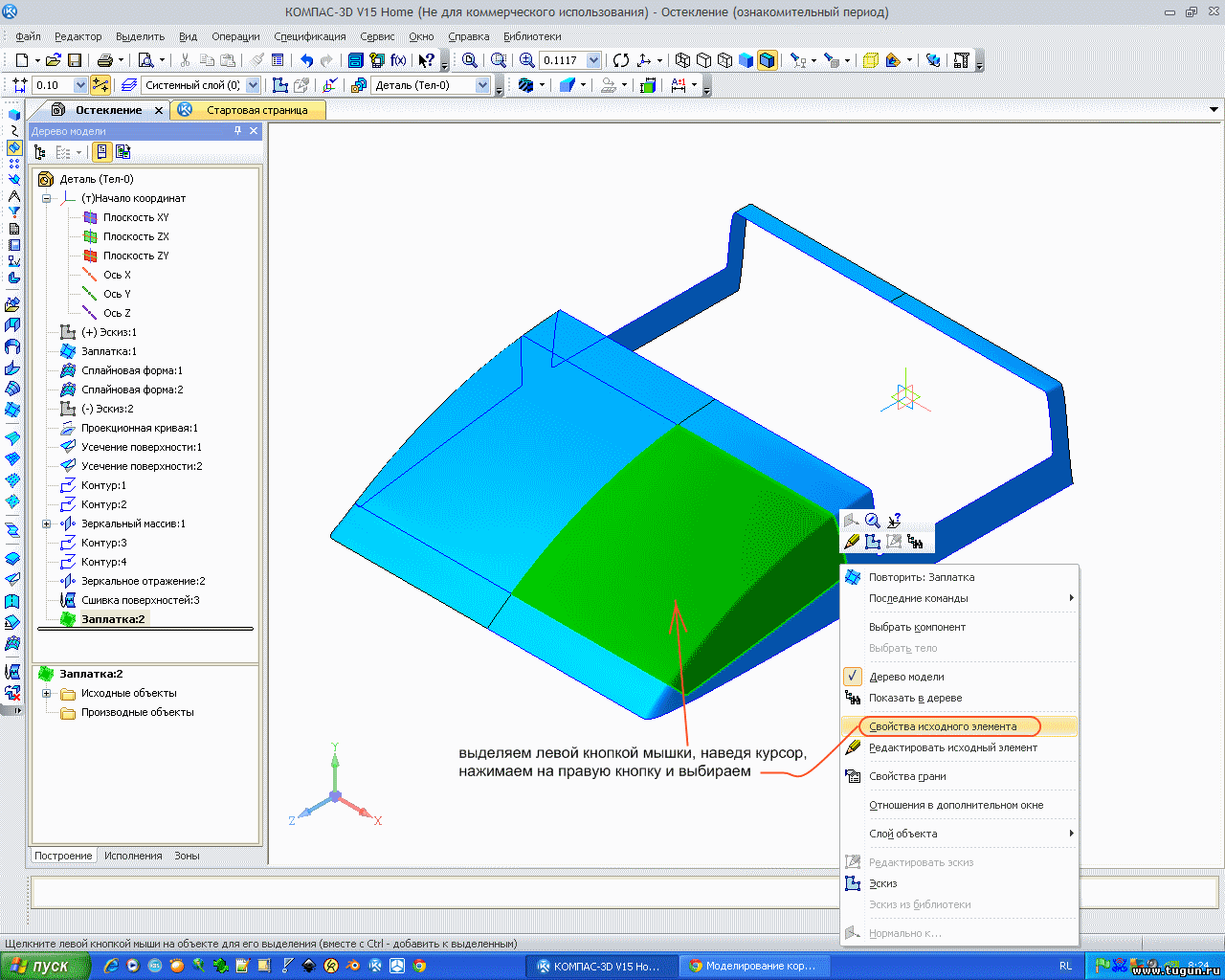Select Свойства исходного элемента from context menu
This screenshot has height=980, width=1225.
tap(959, 726)
